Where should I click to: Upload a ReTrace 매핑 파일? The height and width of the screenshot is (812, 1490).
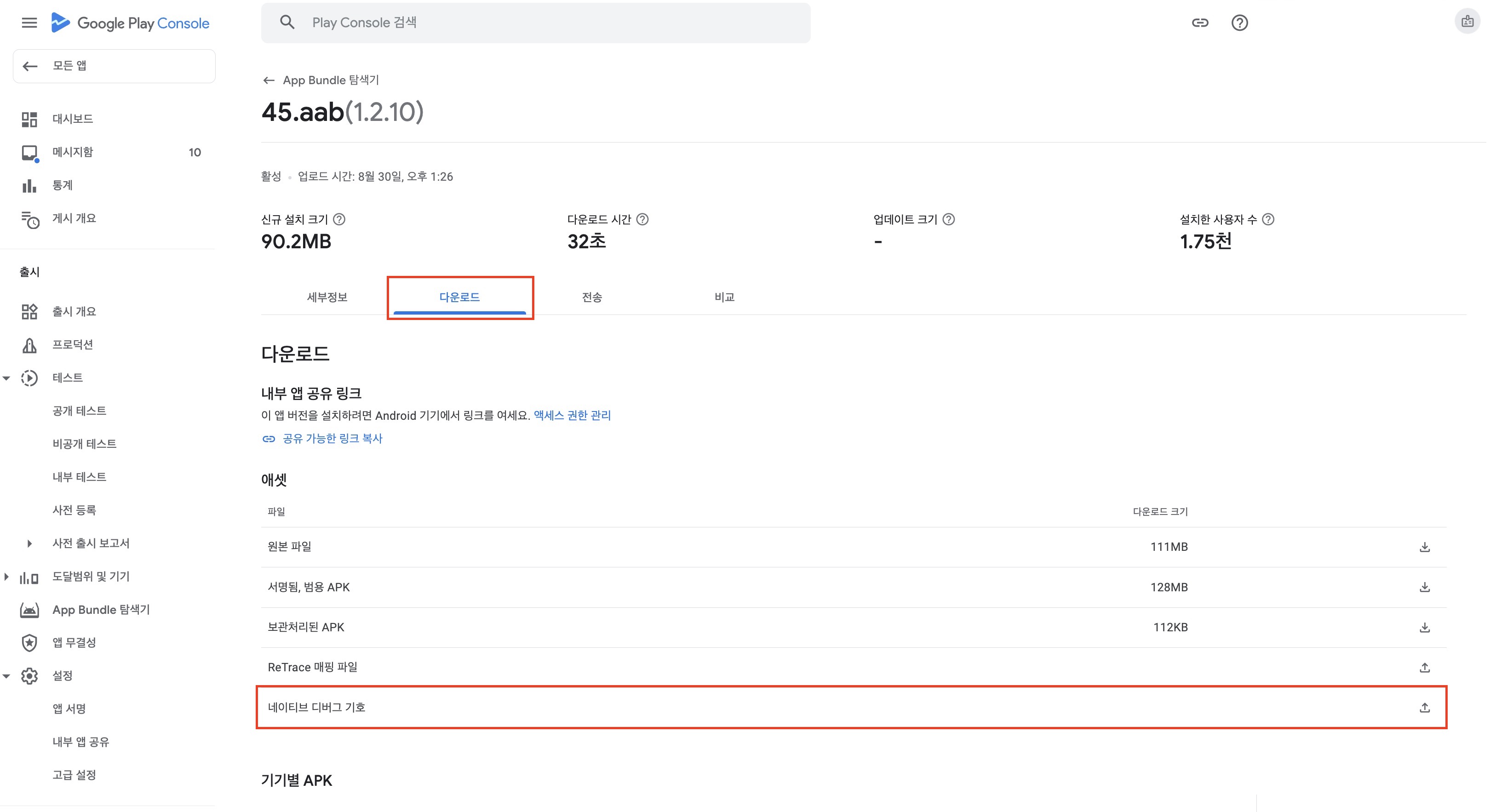tap(1424, 668)
